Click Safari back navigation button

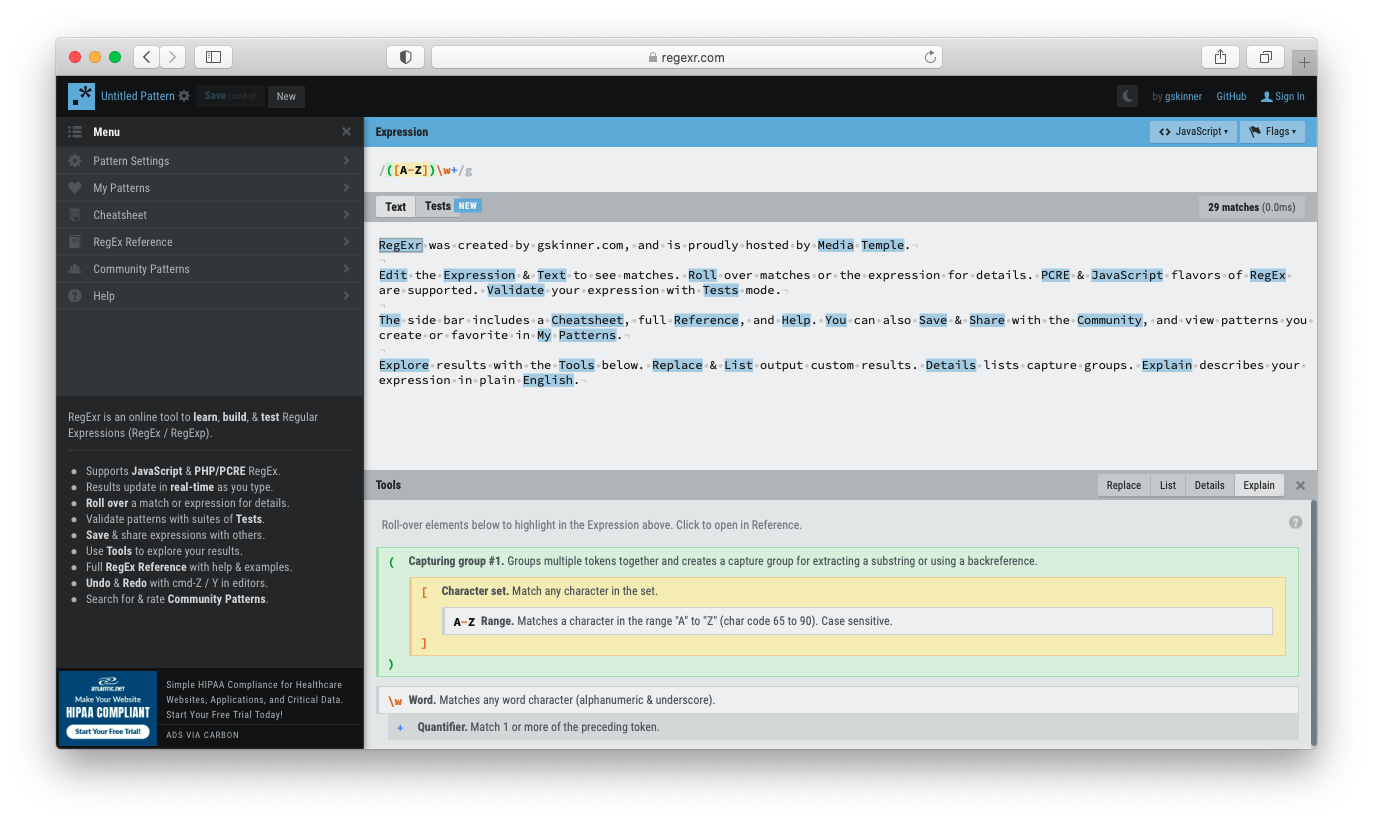[147, 57]
